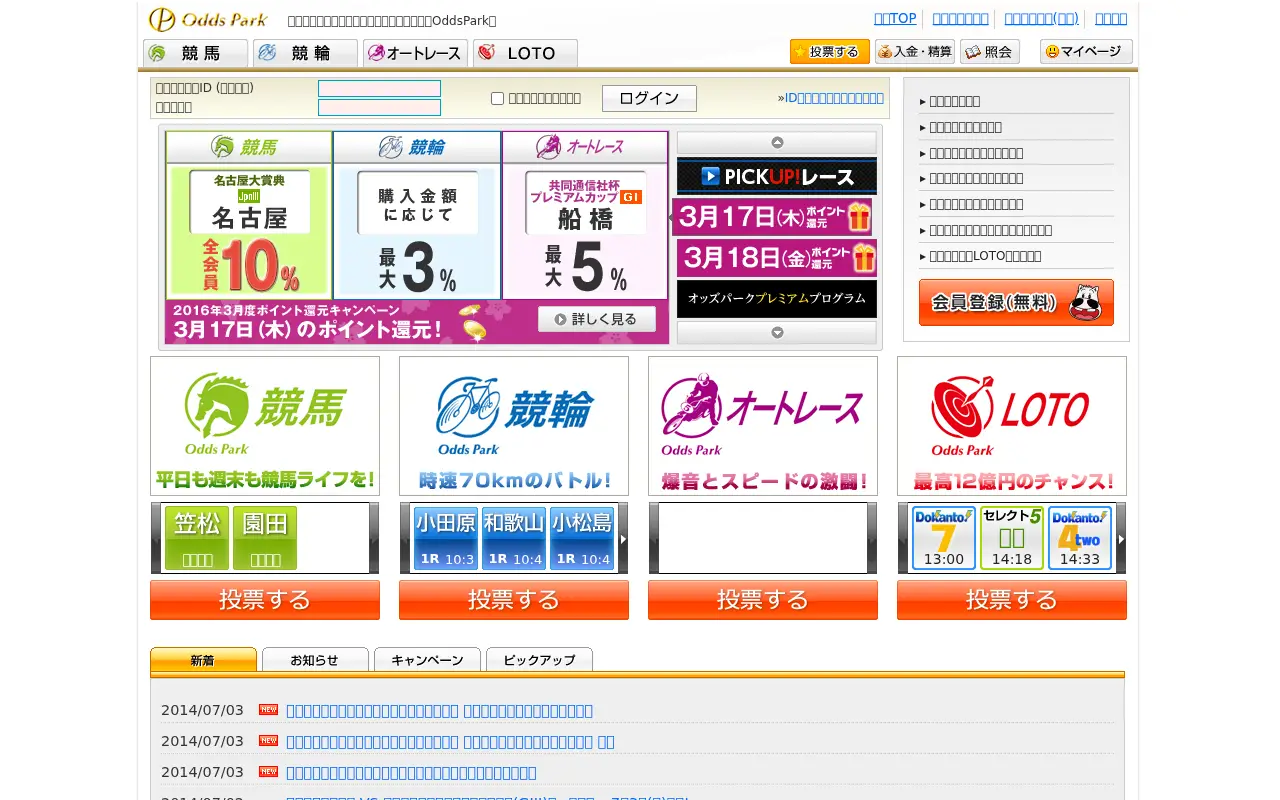The image size is (1280, 800).
Task: Switch to お知らせ news tab
Action: tap(315, 660)
